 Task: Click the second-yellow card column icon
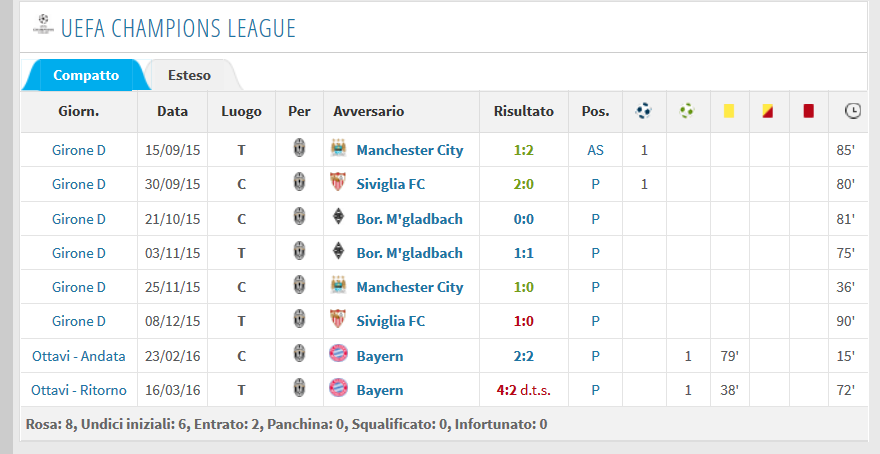[x=768, y=111]
